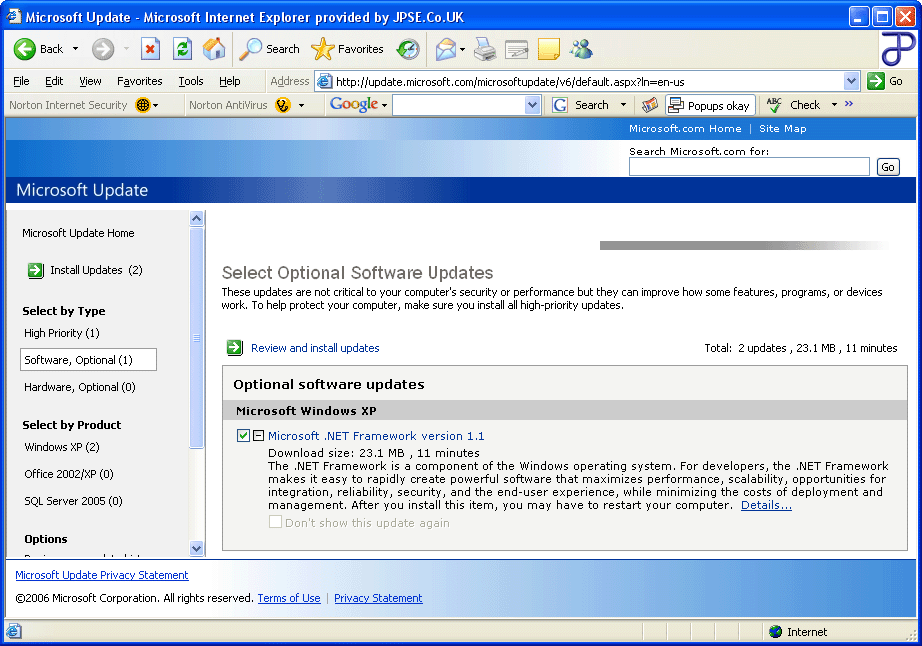
Task: Open the Check button dropdown arrow
Action: pos(834,105)
